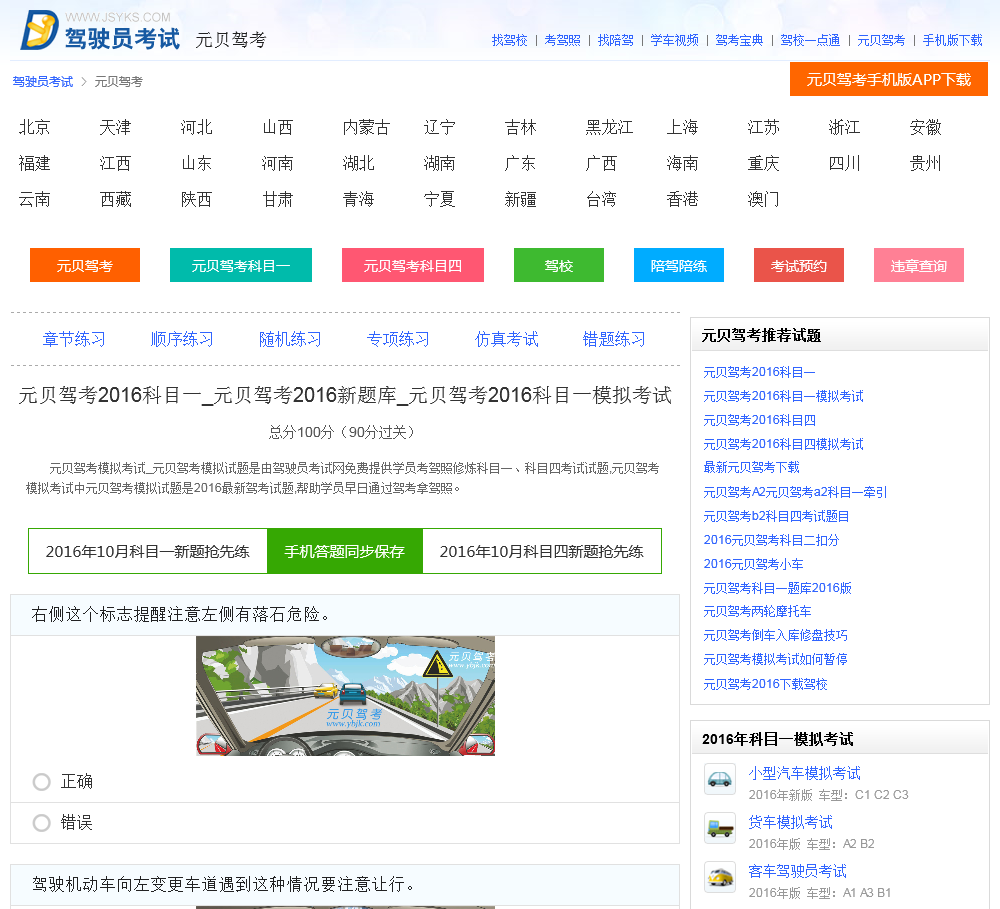Open the 元贝驾考两轮摩托车 link

pos(757,611)
